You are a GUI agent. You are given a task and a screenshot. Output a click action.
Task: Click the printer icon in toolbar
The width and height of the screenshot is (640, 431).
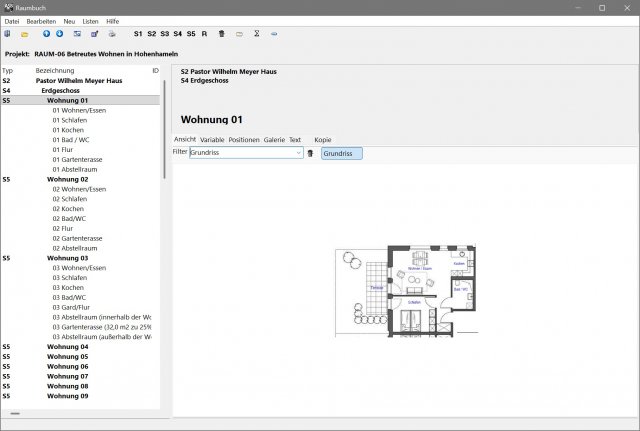pyautogui.click(x=112, y=34)
